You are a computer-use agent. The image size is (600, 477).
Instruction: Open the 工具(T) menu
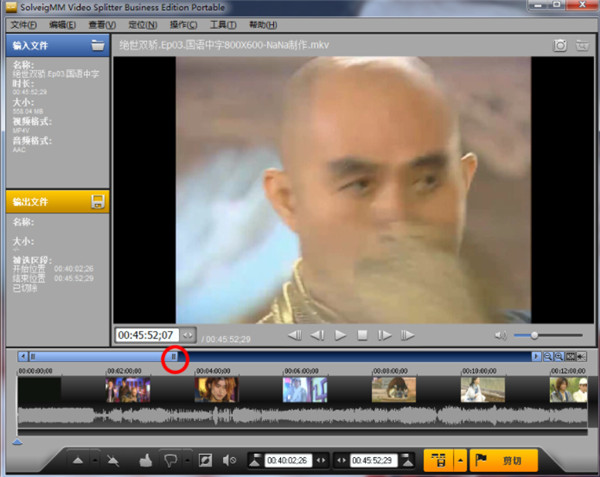tap(223, 25)
